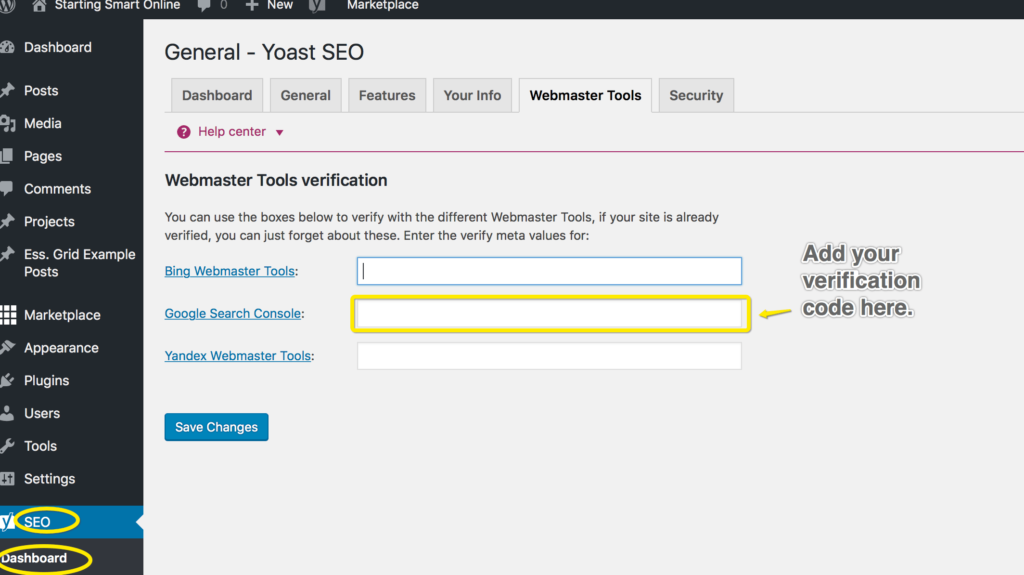Click the Yoast SEO icon in sidebar
The height and width of the screenshot is (575, 1024).
coord(7,521)
